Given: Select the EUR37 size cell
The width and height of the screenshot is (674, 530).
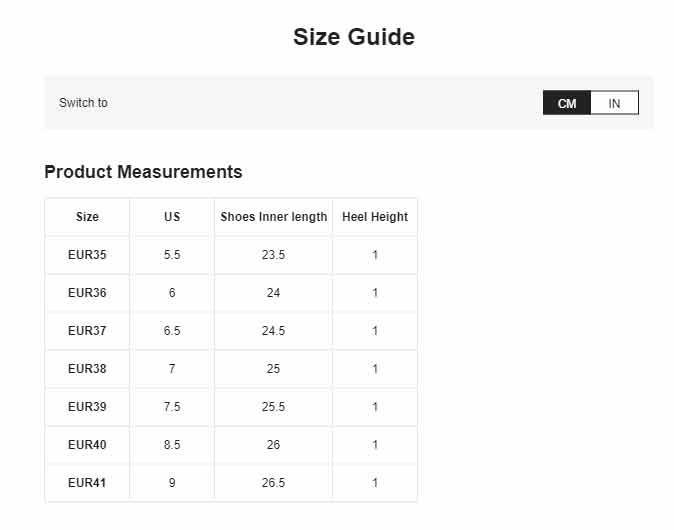Looking at the screenshot, I should coord(87,331).
